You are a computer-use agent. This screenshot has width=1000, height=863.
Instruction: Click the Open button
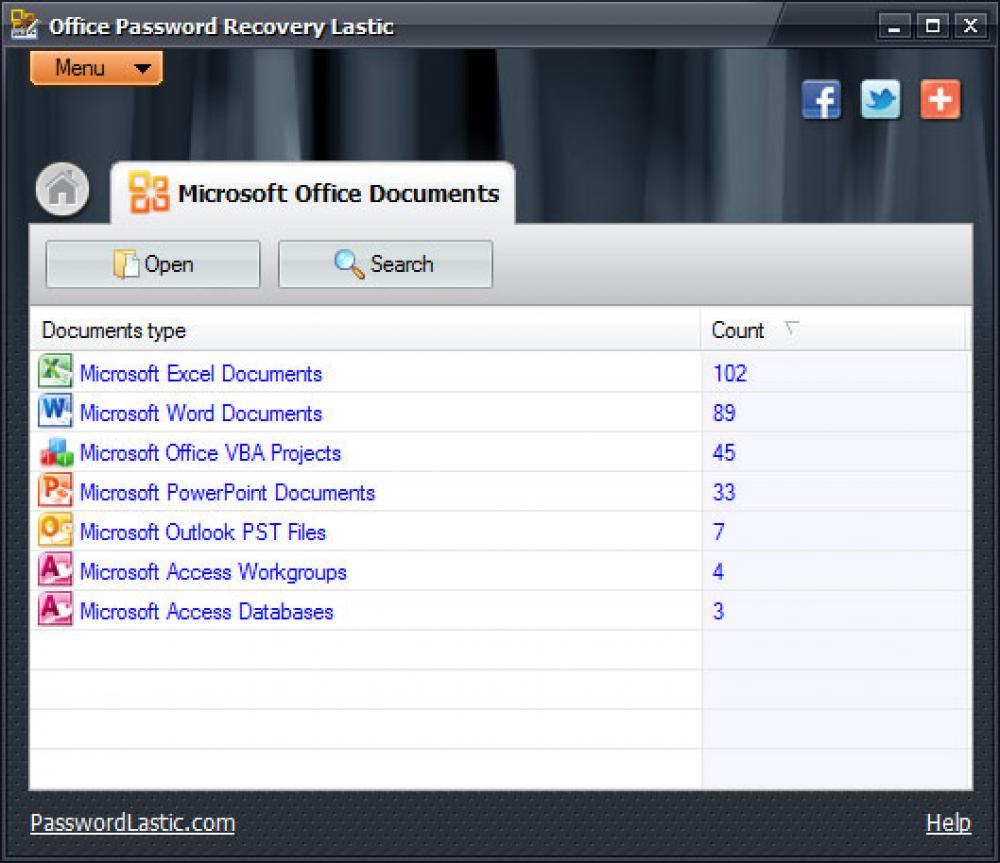click(x=152, y=263)
